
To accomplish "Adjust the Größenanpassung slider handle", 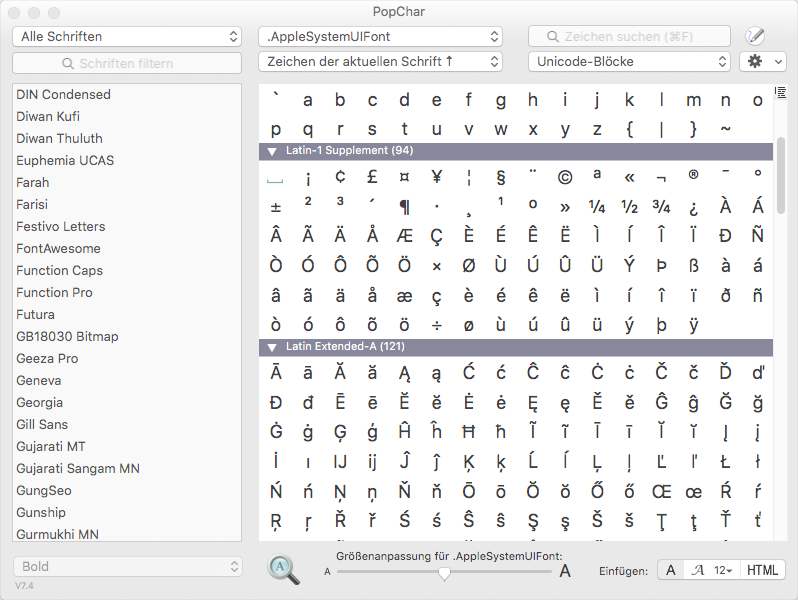I will coord(444,573).
